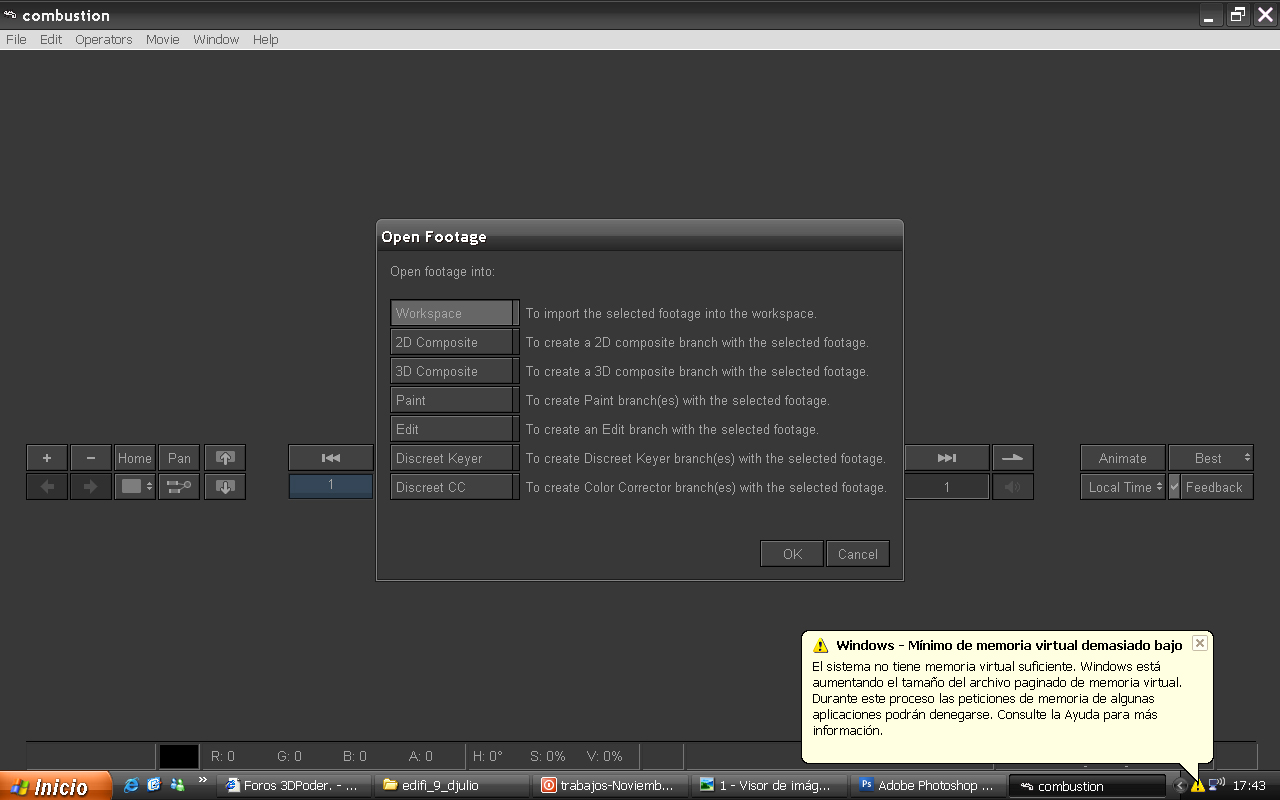
Task: Click the Home view button
Action: point(135,458)
